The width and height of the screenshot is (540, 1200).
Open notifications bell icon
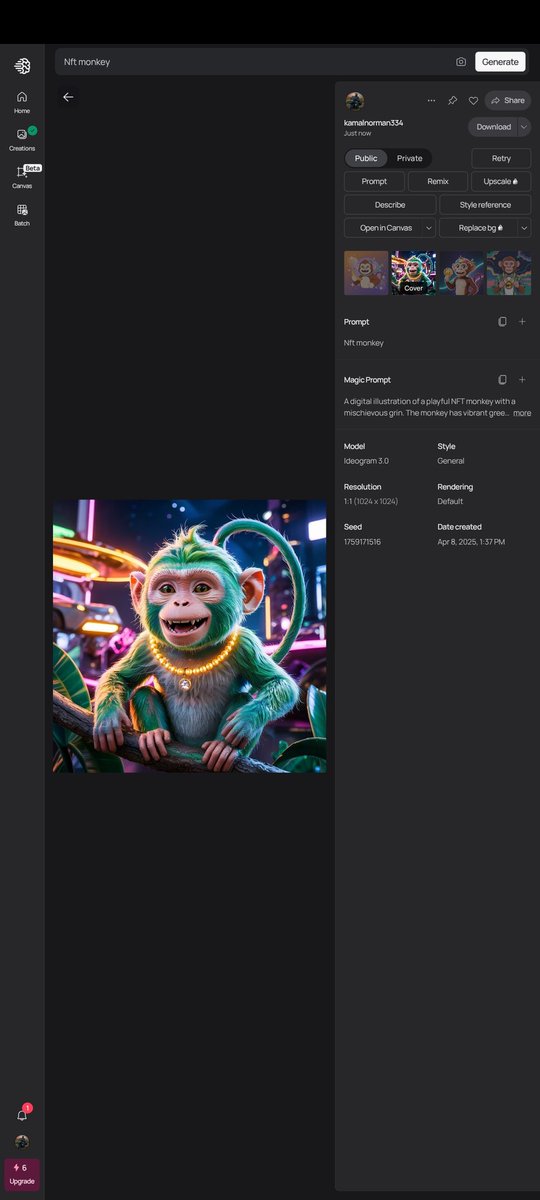[x=22, y=1114]
